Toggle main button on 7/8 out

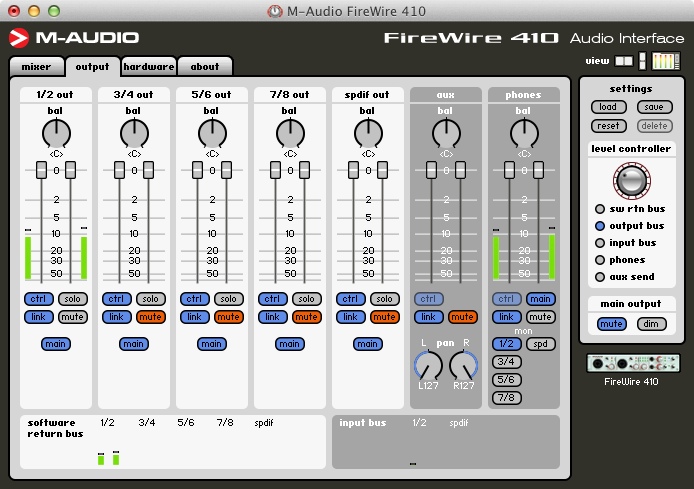tap(289, 344)
